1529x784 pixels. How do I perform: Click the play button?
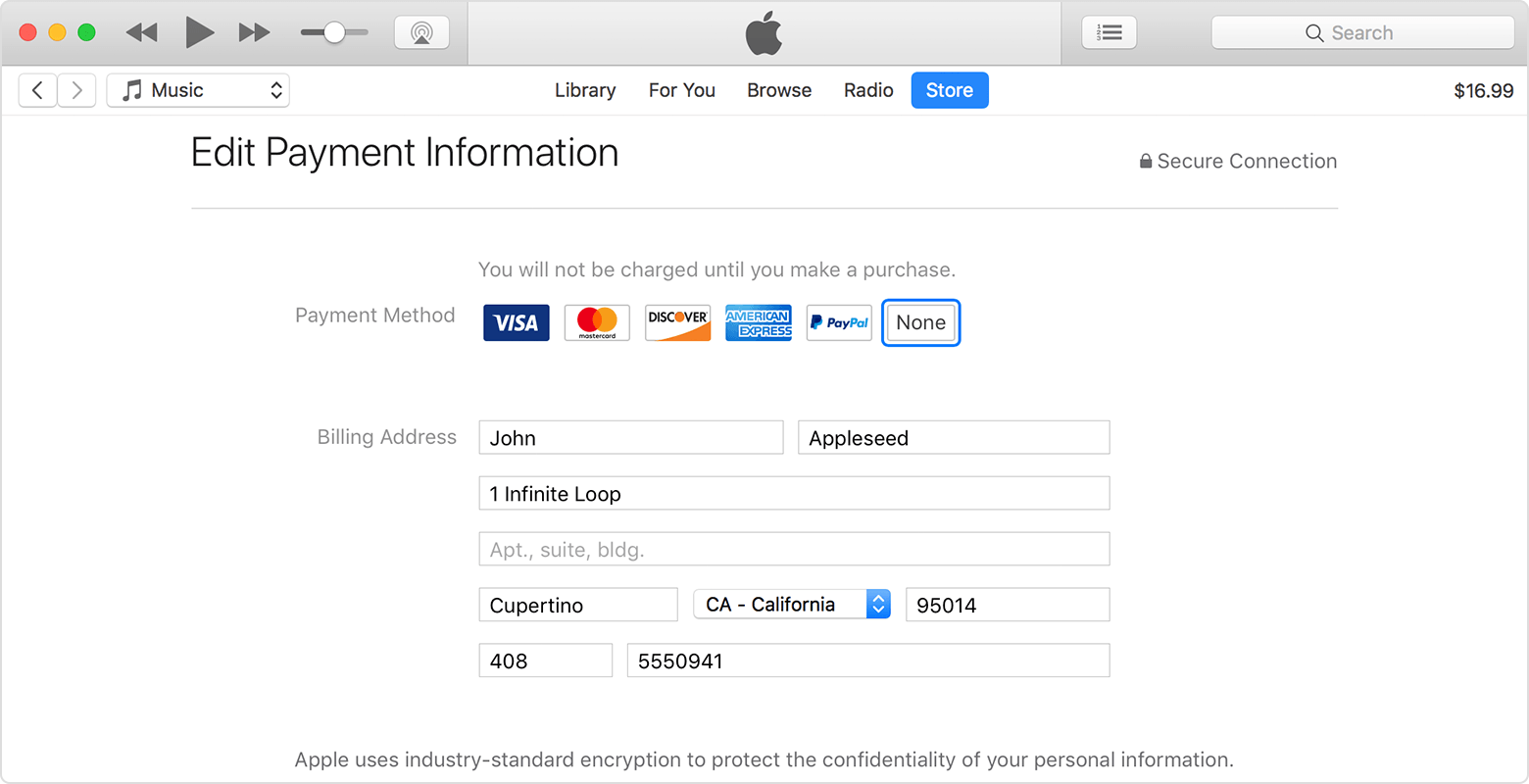click(200, 32)
